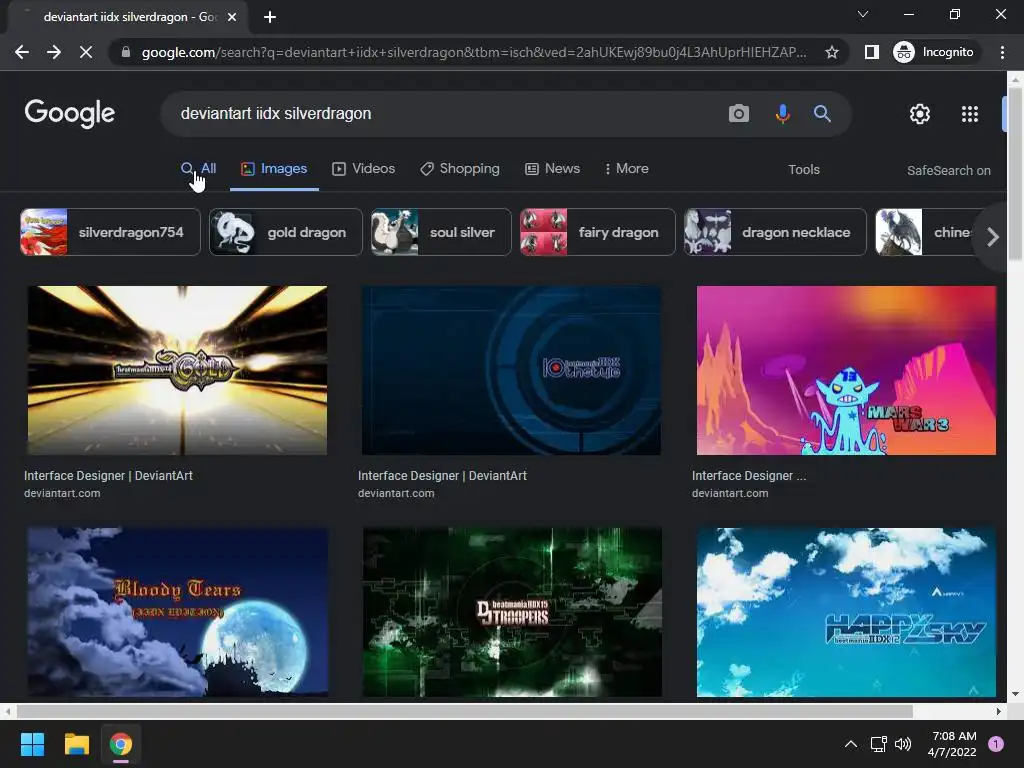Click the volume speaker icon
Viewport: 1024px width, 768px height.
point(903,744)
